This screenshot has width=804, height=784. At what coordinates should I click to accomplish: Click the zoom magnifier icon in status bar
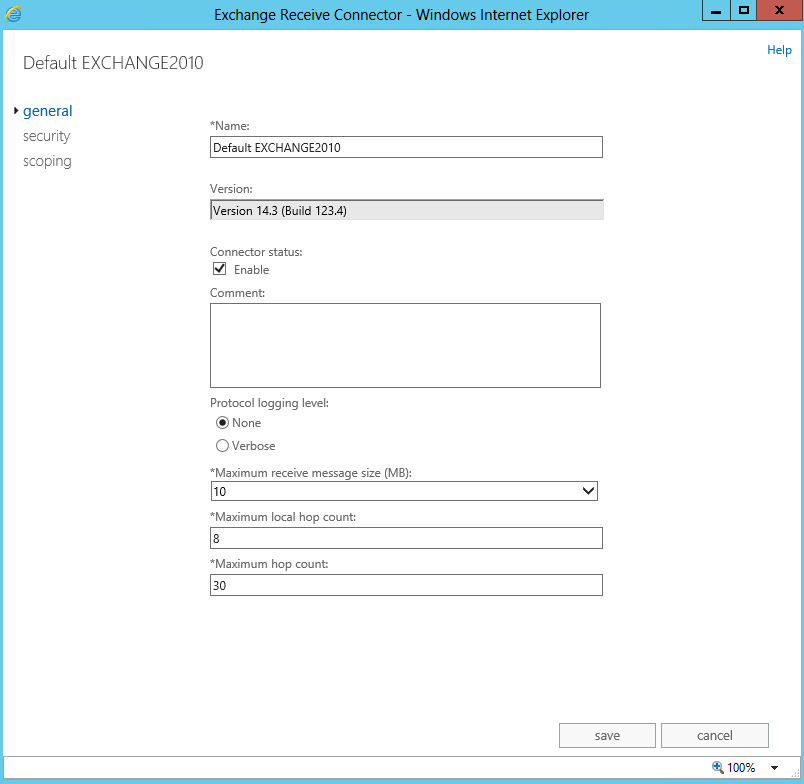[717, 767]
